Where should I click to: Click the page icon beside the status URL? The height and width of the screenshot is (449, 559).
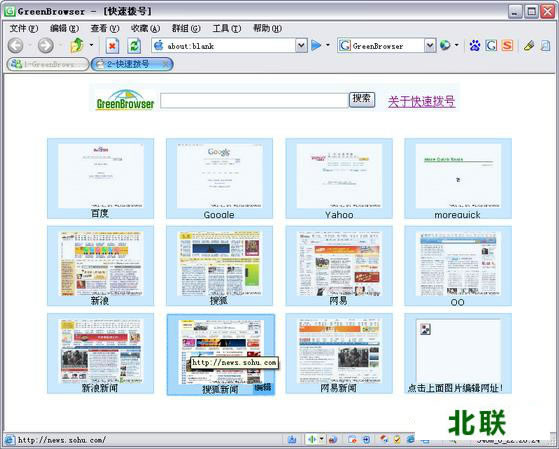click(x=9, y=440)
